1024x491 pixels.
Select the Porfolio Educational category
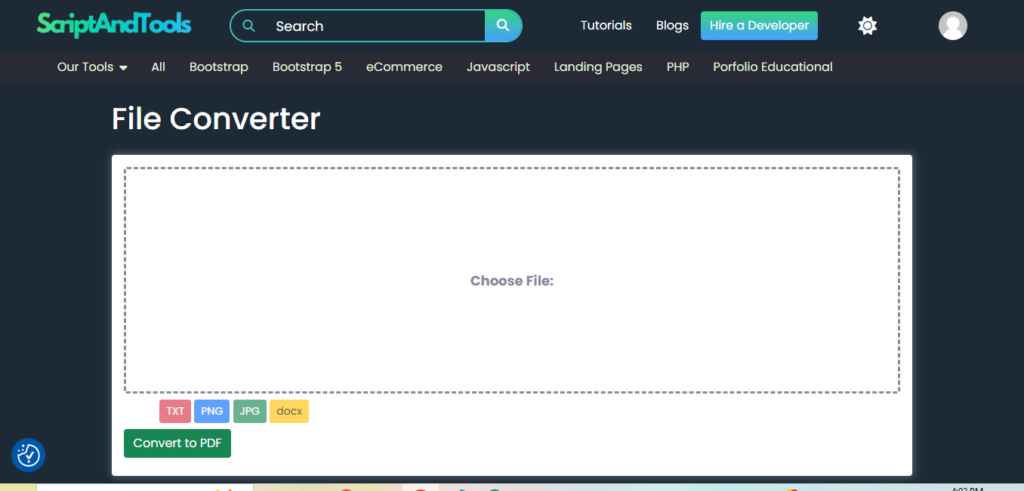[773, 67]
